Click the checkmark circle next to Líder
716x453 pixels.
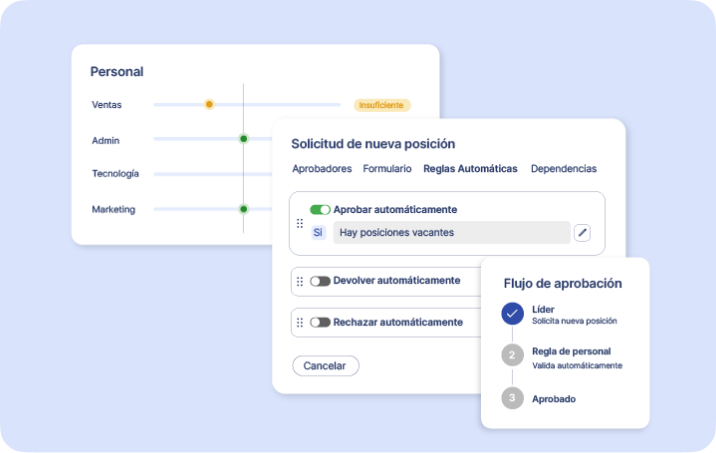tap(512, 314)
